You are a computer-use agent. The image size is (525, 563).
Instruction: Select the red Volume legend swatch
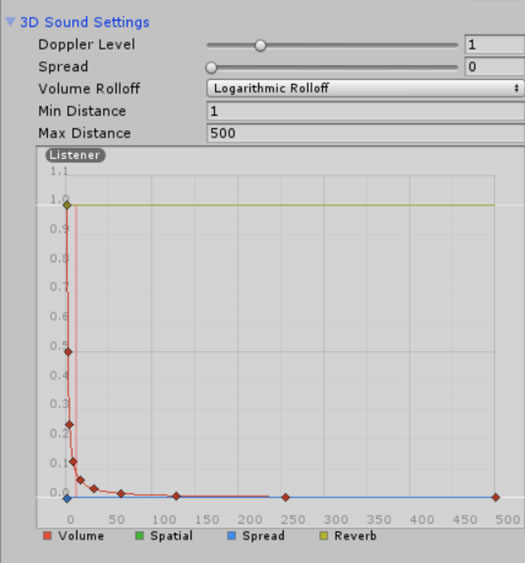(x=47, y=536)
